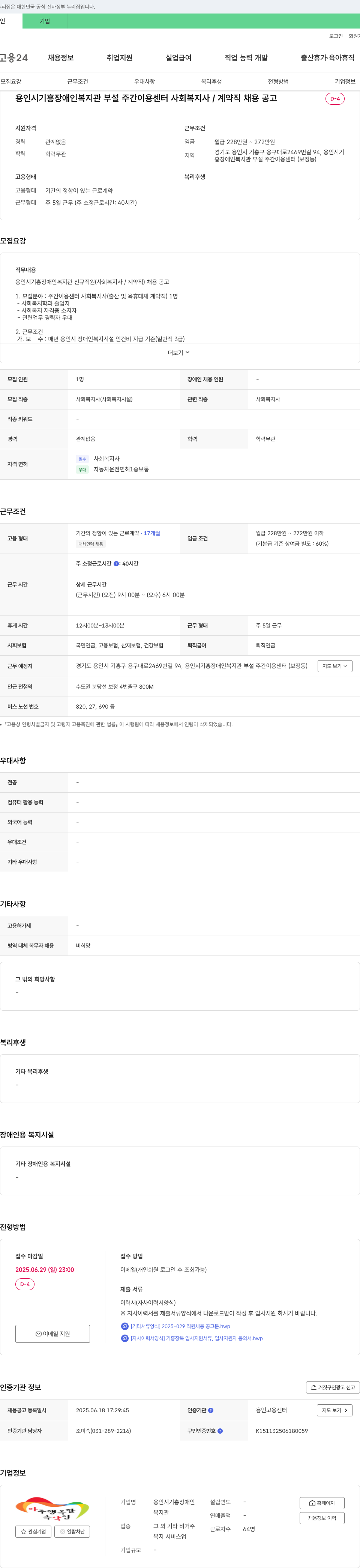Jump to 우대사항 section tab

[145, 81]
